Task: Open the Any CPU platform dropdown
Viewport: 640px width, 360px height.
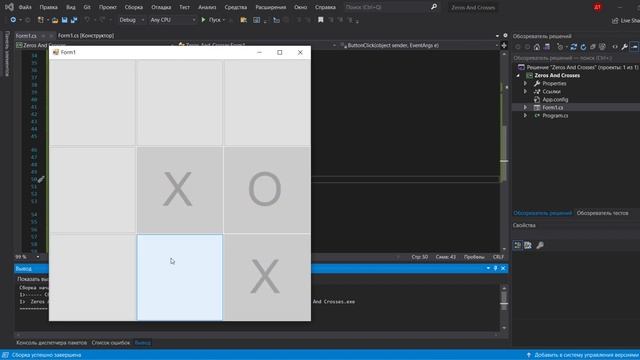Action: pos(194,20)
